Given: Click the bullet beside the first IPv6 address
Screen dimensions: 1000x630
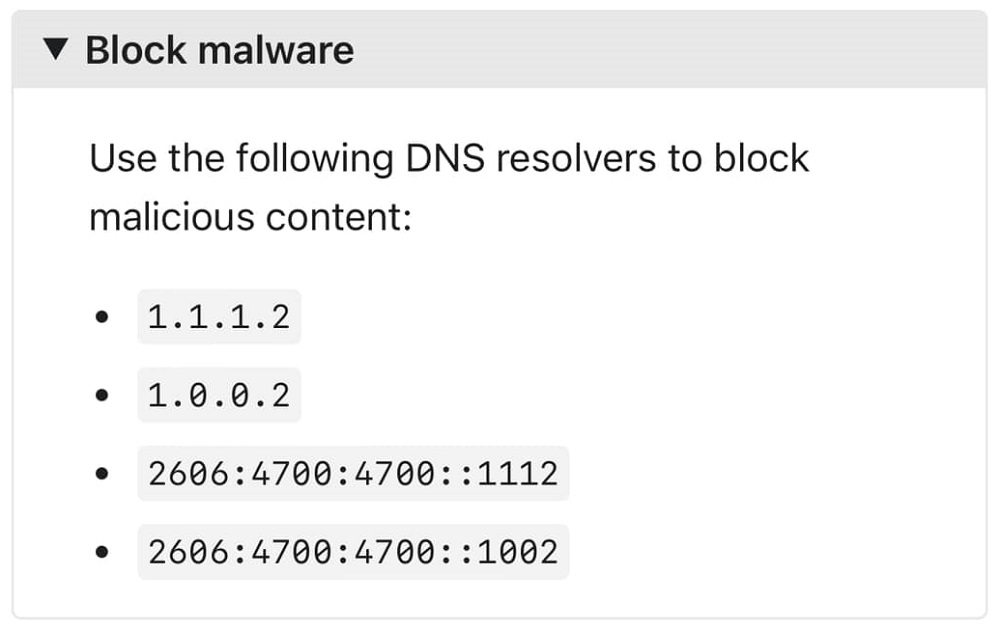Looking at the screenshot, I should [x=101, y=473].
